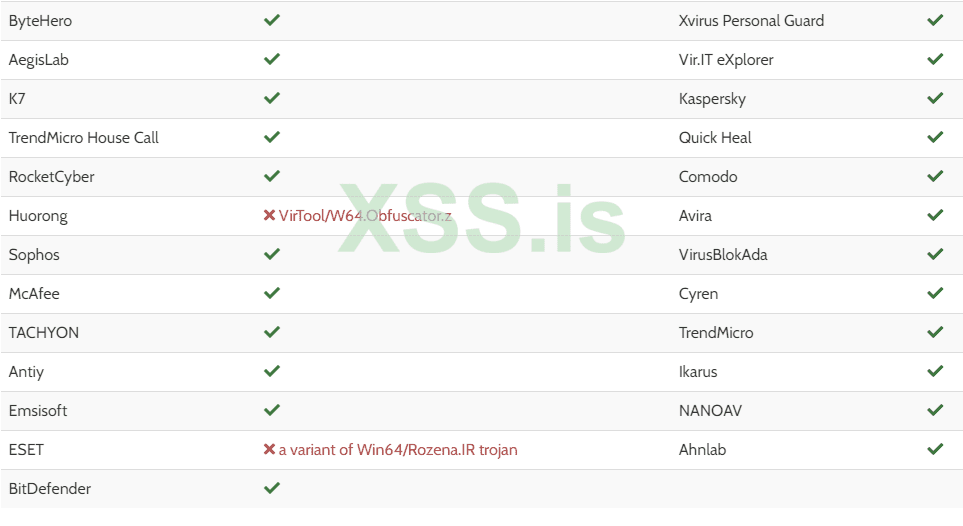Click the green checkmark next to Emsisoft
The image size is (963, 526).
pos(271,410)
